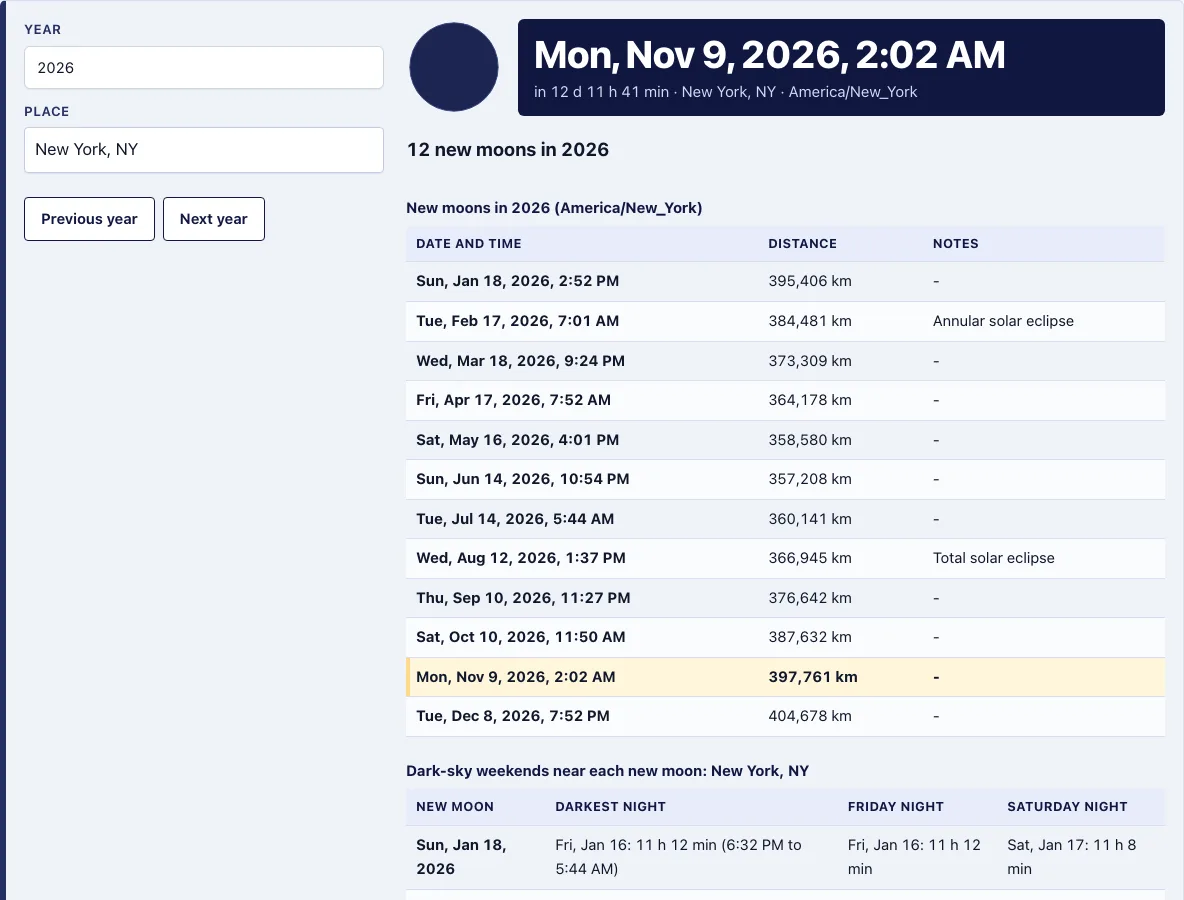Image resolution: width=1184 pixels, height=900 pixels.
Task: Select row Sun, Jan 18, 2026, 2:52 PM
Action: (x=785, y=282)
